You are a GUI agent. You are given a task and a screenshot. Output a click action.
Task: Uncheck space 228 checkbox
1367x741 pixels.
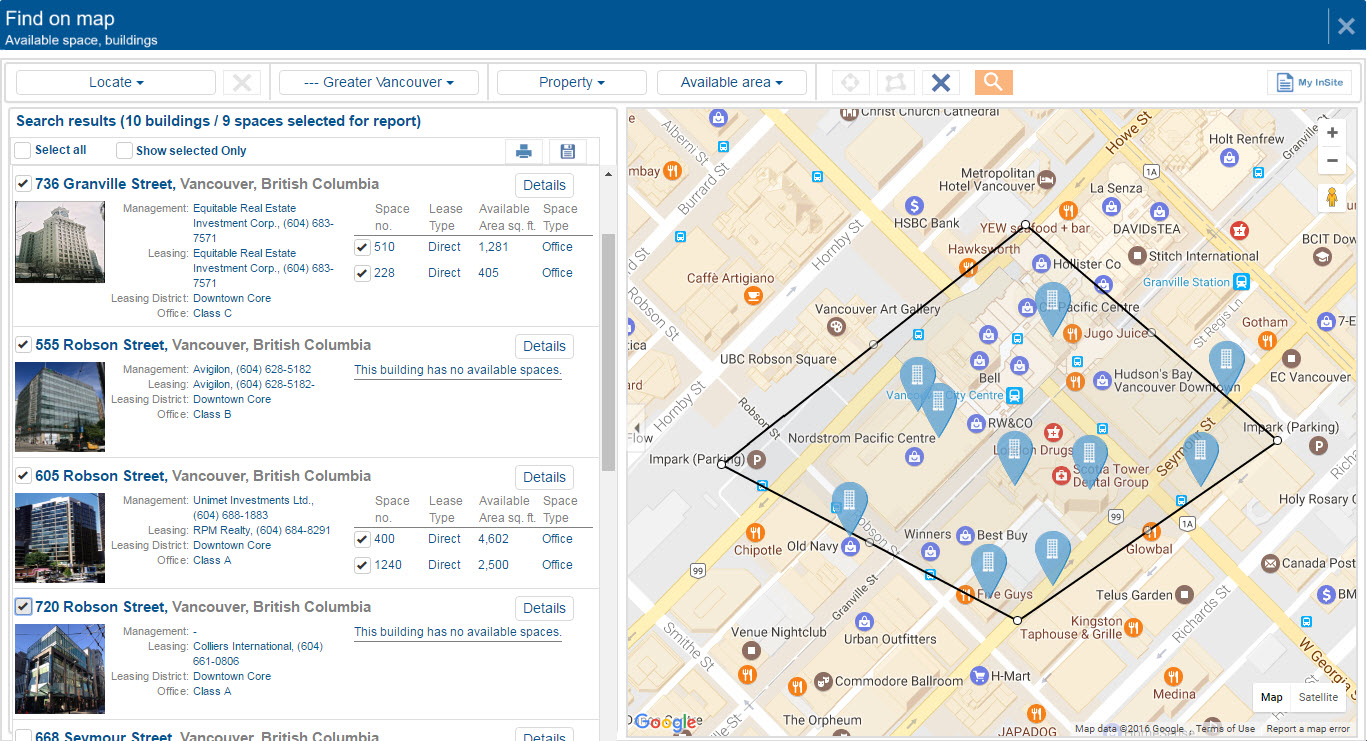362,273
